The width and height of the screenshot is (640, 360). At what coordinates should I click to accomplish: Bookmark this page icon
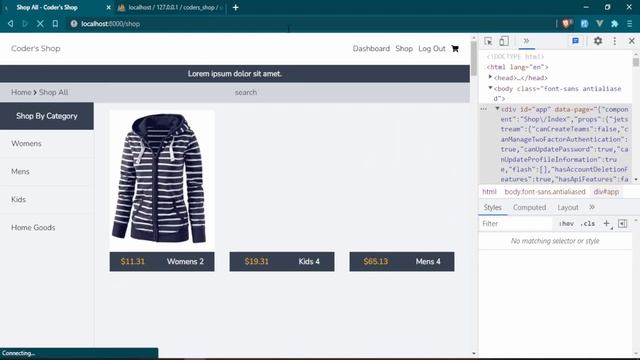point(55,24)
